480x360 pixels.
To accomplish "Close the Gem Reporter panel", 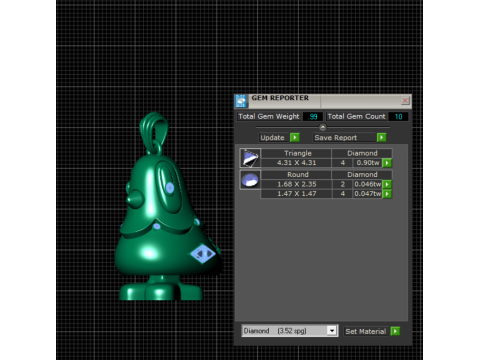I will click(x=405, y=100).
